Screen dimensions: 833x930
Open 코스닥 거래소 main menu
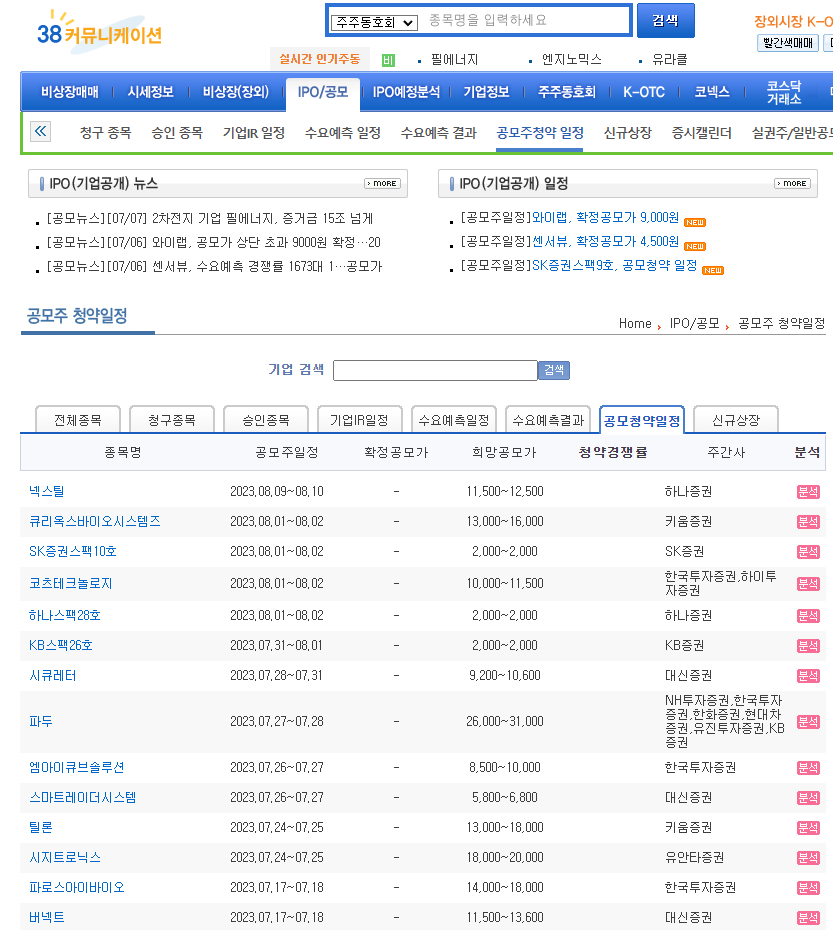[784, 92]
